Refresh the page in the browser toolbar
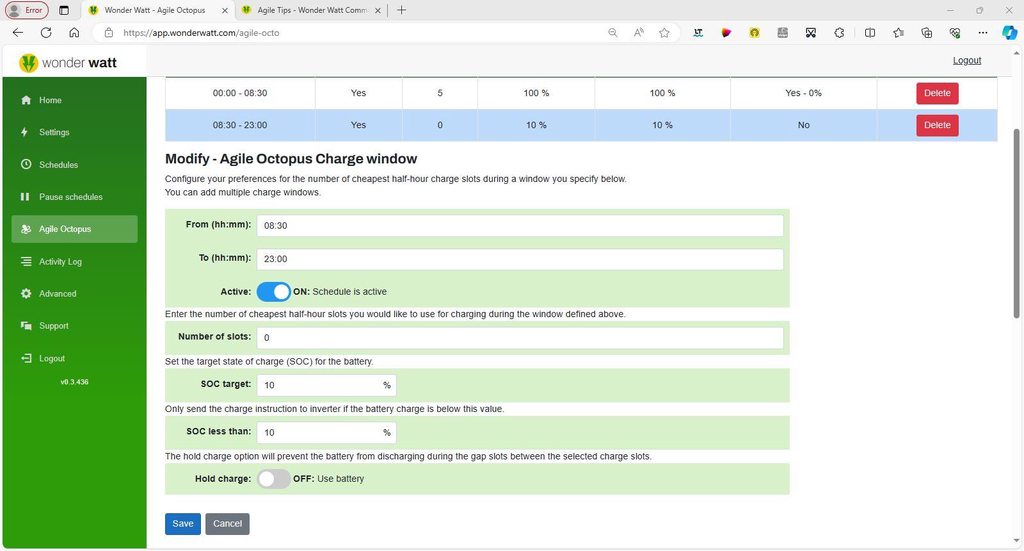 pyautogui.click(x=46, y=32)
